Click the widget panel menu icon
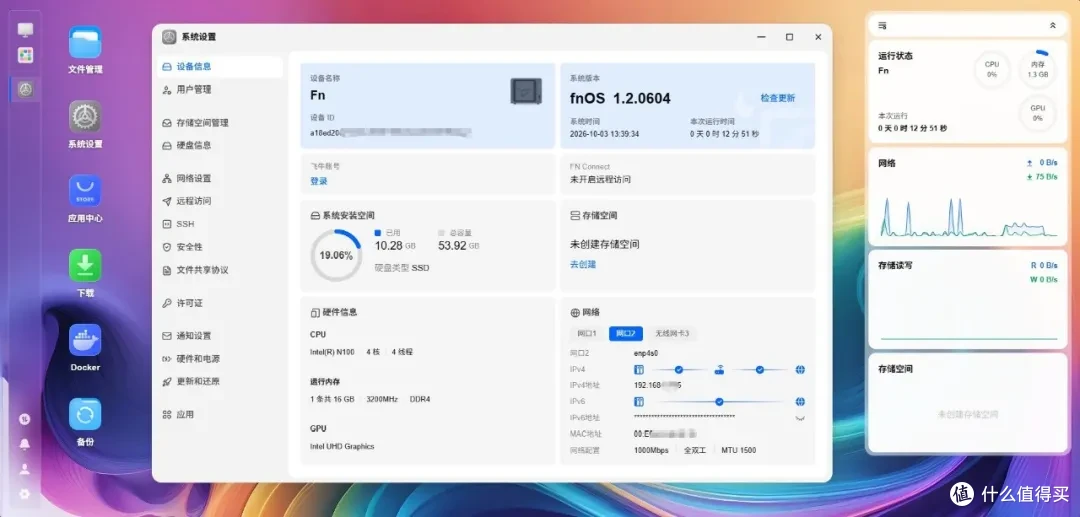Viewport: 1080px width, 517px height. pos(882,25)
